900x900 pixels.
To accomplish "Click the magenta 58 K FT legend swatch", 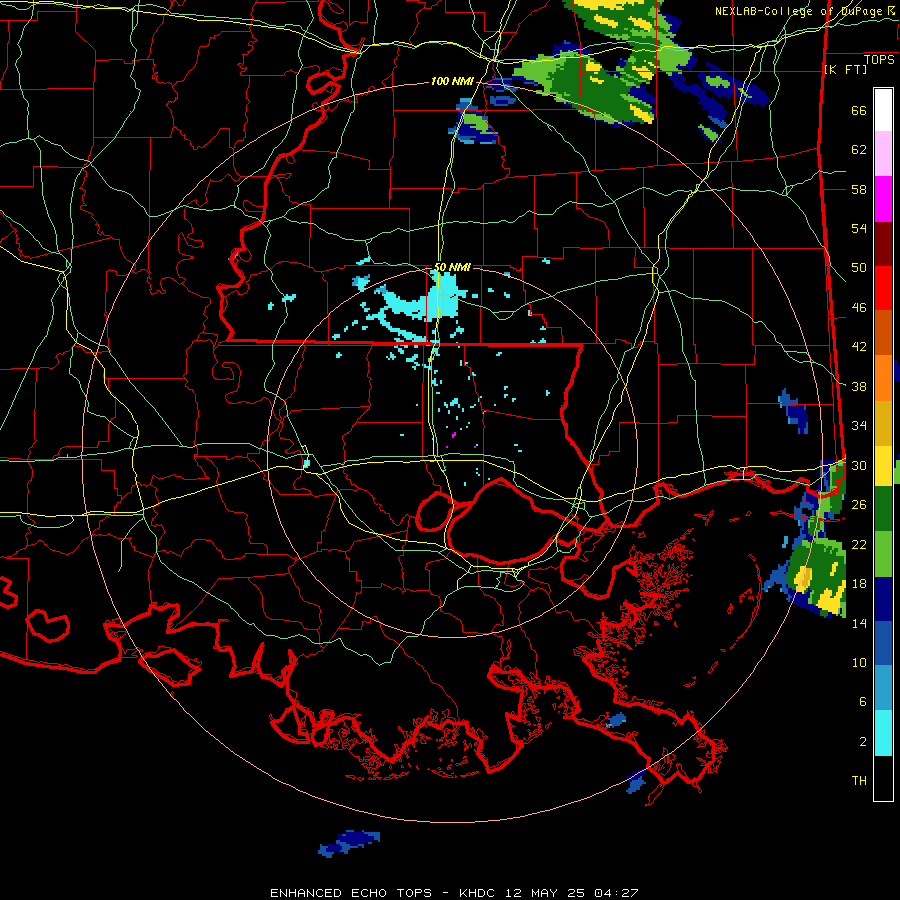I will (x=883, y=199).
